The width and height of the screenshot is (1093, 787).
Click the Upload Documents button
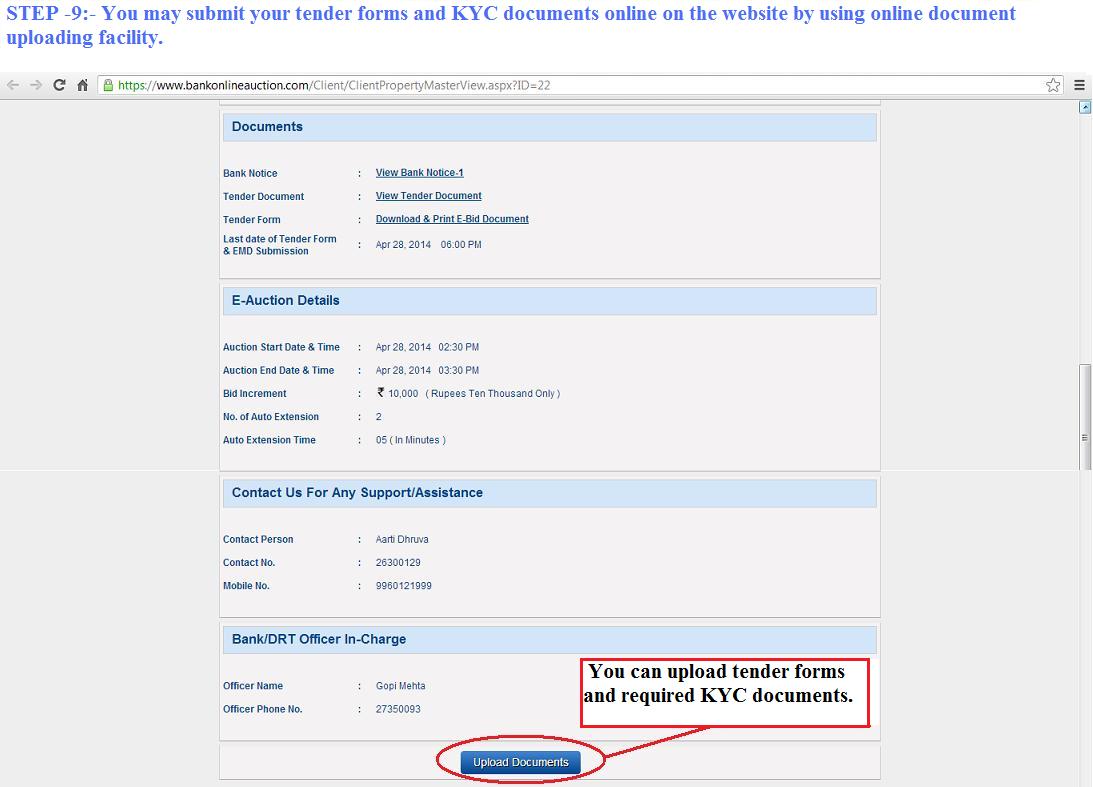[x=521, y=762]
